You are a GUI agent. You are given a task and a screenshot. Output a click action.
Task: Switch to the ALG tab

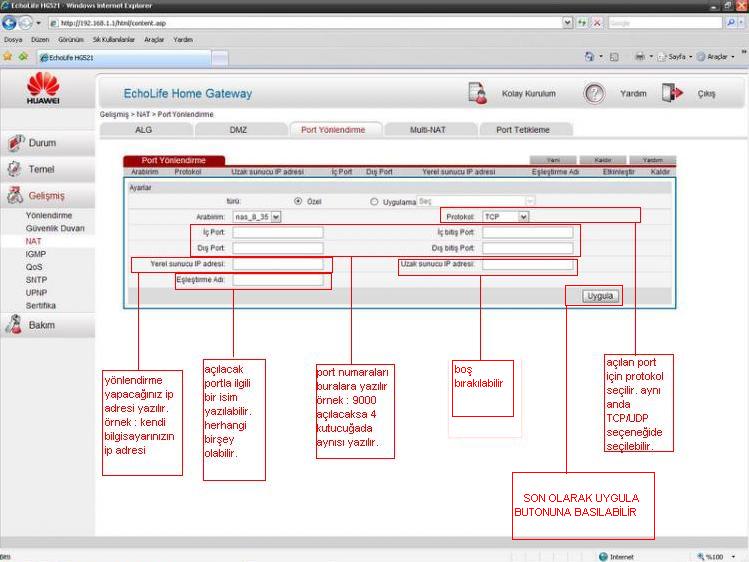(x=146, y=130)
